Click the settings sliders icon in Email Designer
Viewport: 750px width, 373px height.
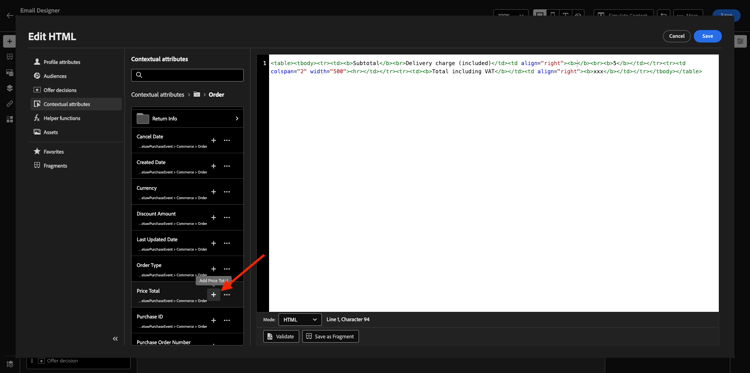coord(740,42)
